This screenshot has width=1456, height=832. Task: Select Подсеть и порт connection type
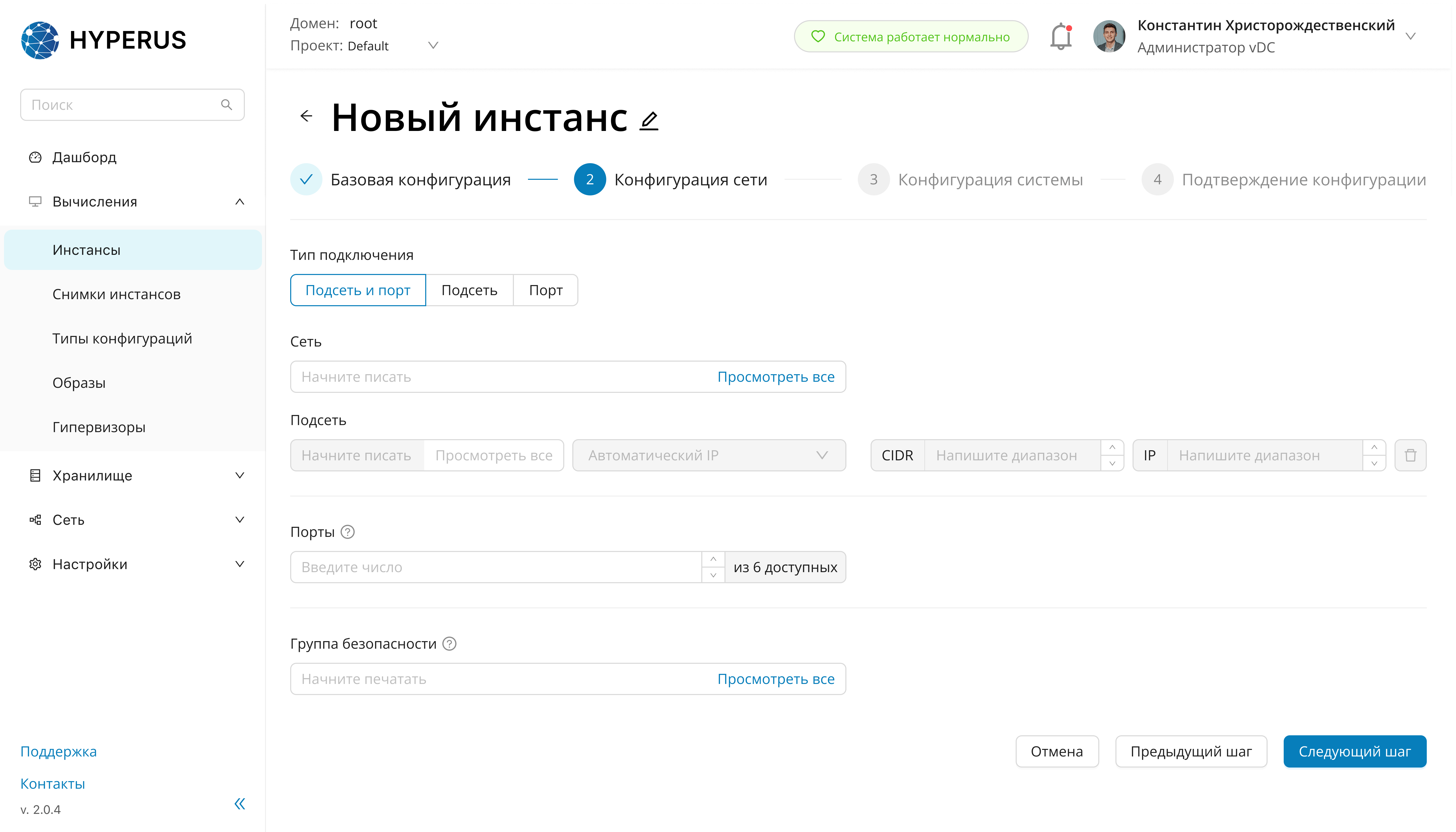pyautogui.click(x=358, y=290)
